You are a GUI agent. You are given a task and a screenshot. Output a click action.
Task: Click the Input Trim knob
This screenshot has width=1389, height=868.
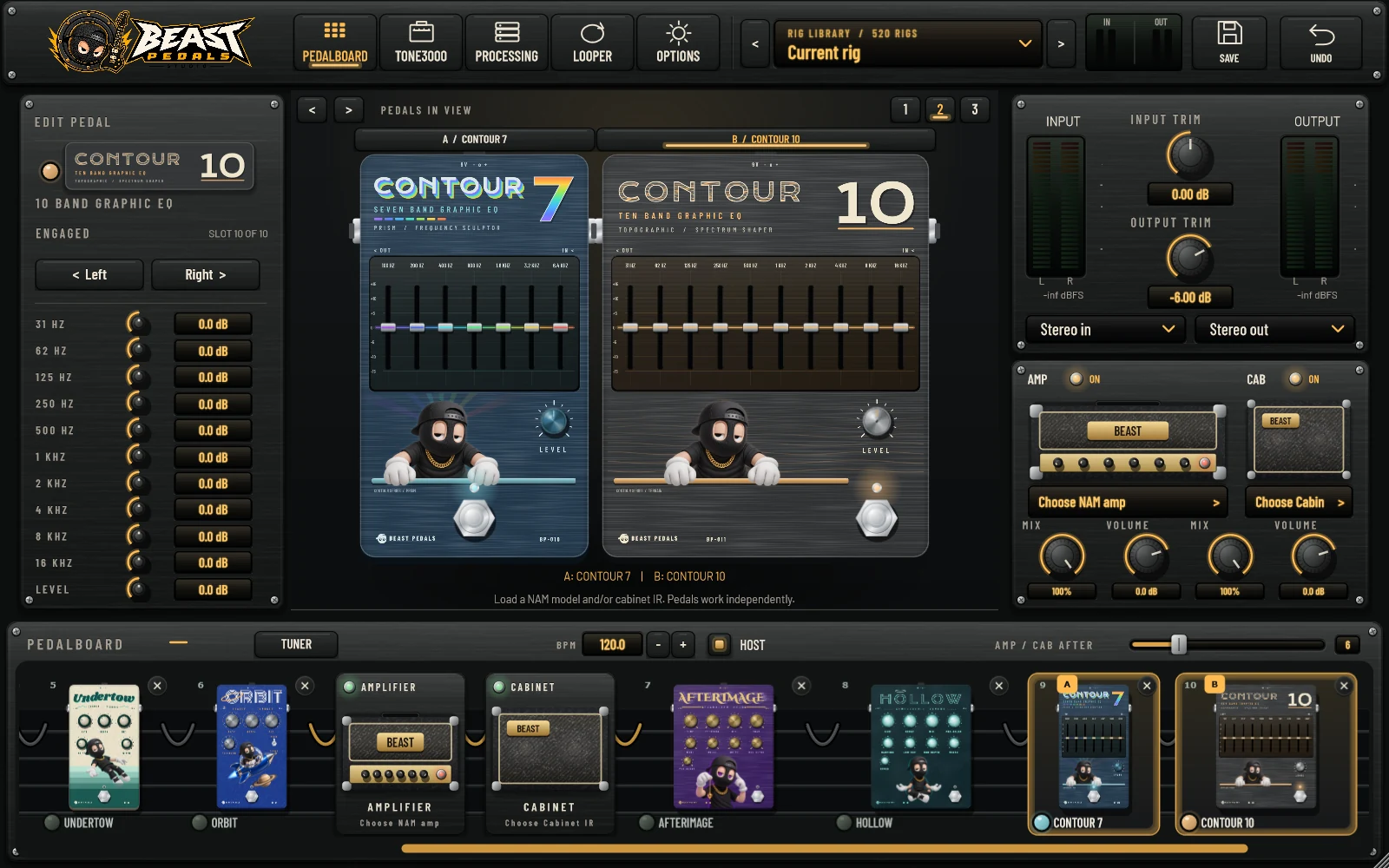click(x=1189, y=155)
